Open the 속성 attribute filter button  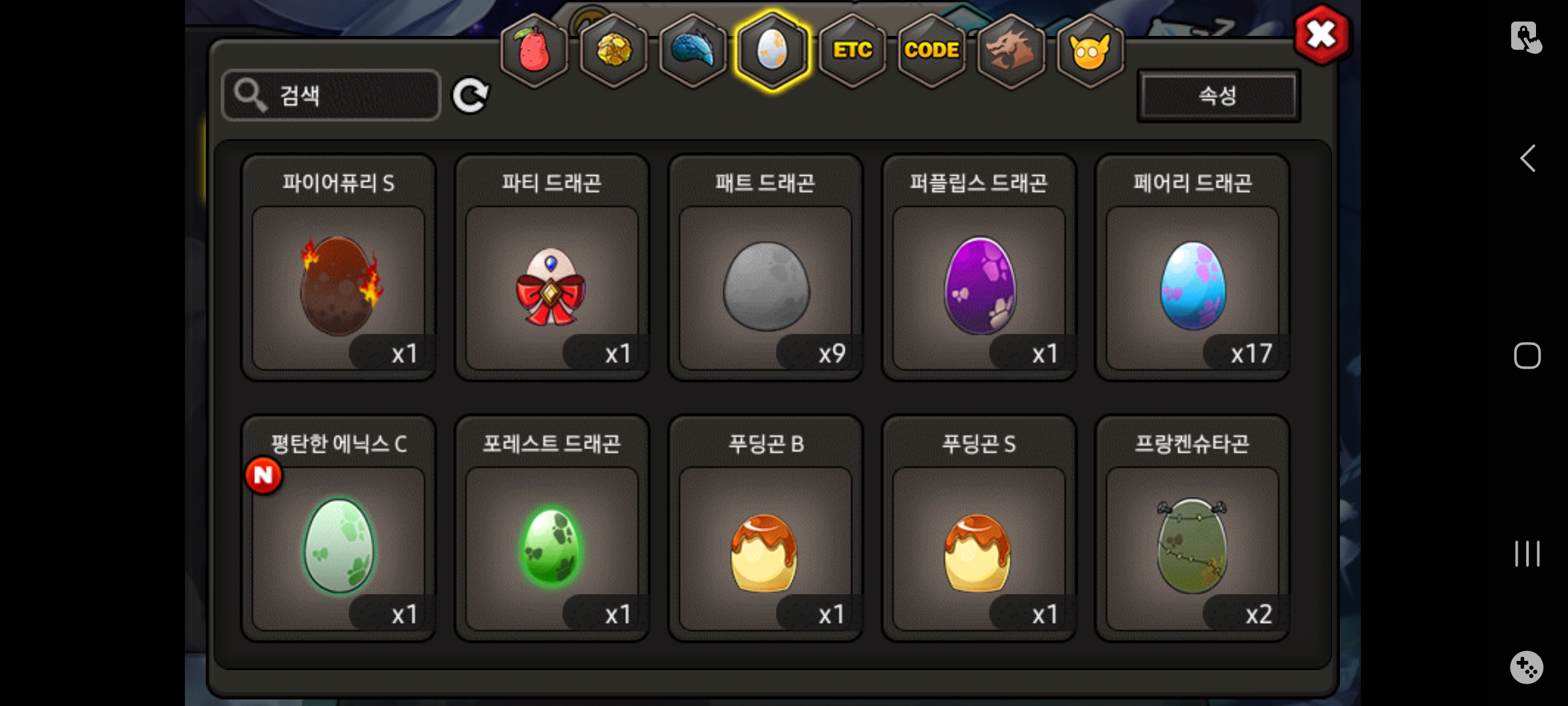click(x=1218, y=95)
